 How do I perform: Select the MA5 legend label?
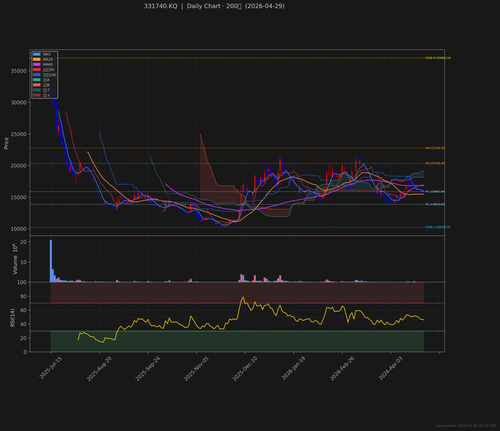(x=47, y=54)
